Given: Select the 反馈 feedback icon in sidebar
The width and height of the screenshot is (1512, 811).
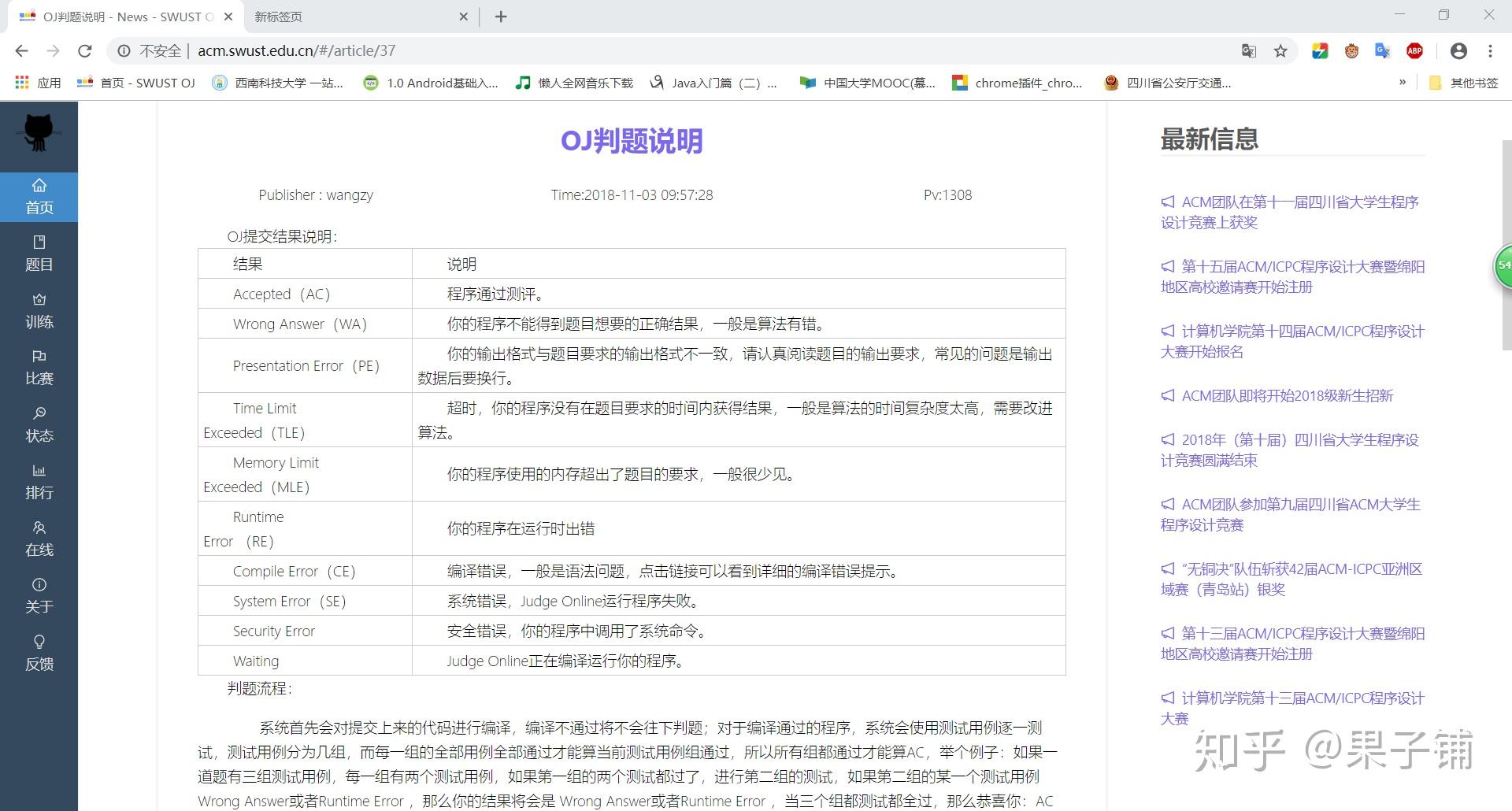Looking at the screenshot, I should pos(39,653).
